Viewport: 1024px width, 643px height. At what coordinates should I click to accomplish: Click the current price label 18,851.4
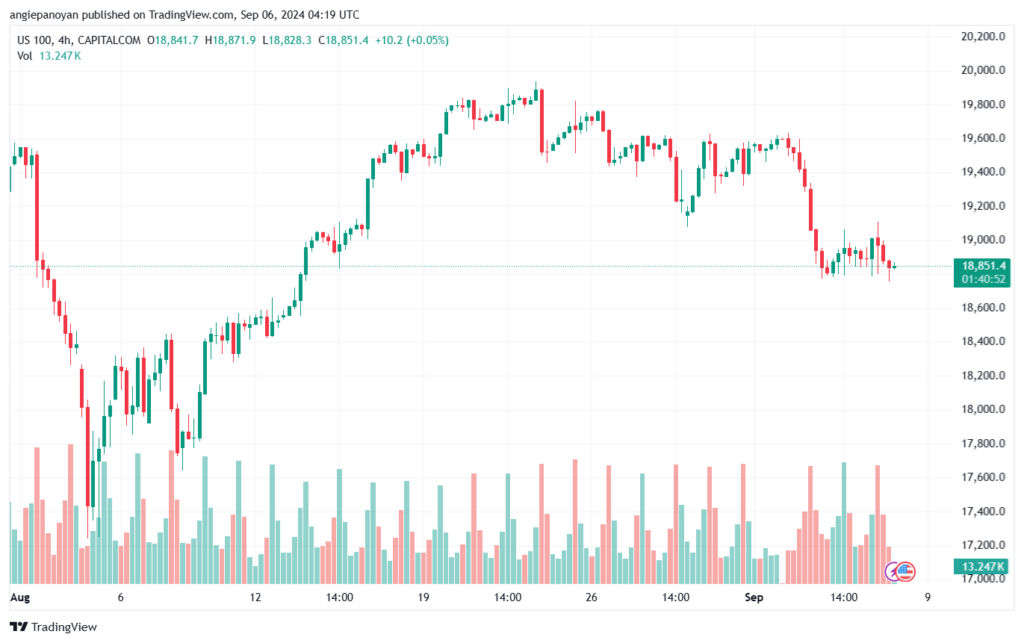(982, 267)
